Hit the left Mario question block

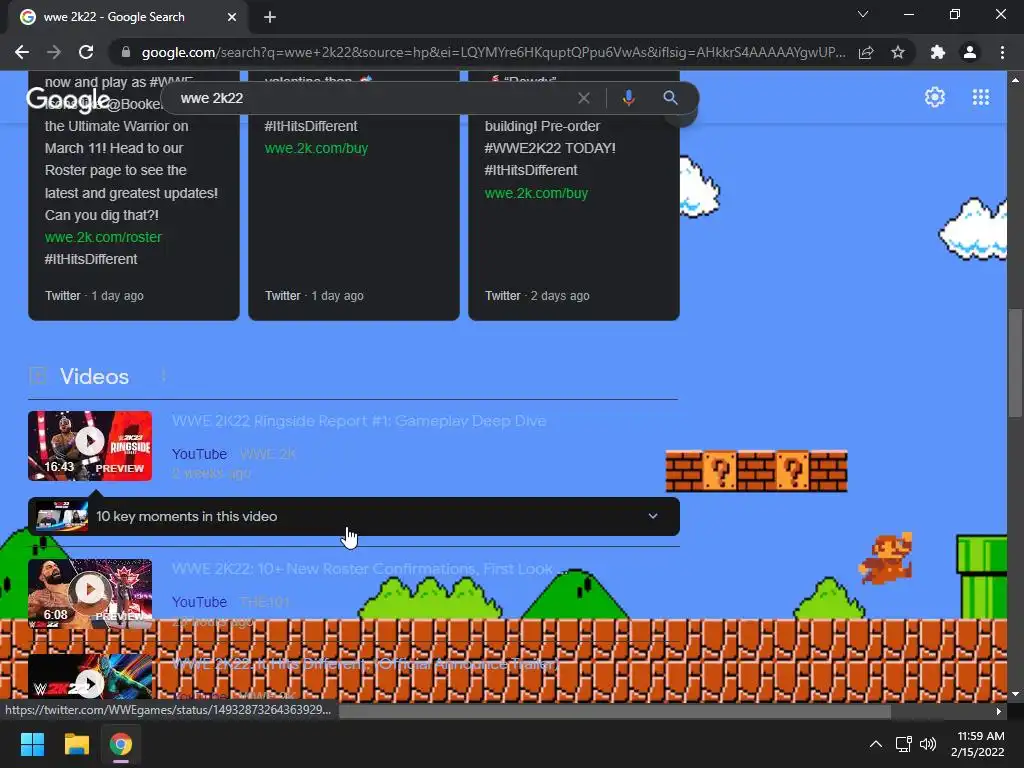click(720, 471)
